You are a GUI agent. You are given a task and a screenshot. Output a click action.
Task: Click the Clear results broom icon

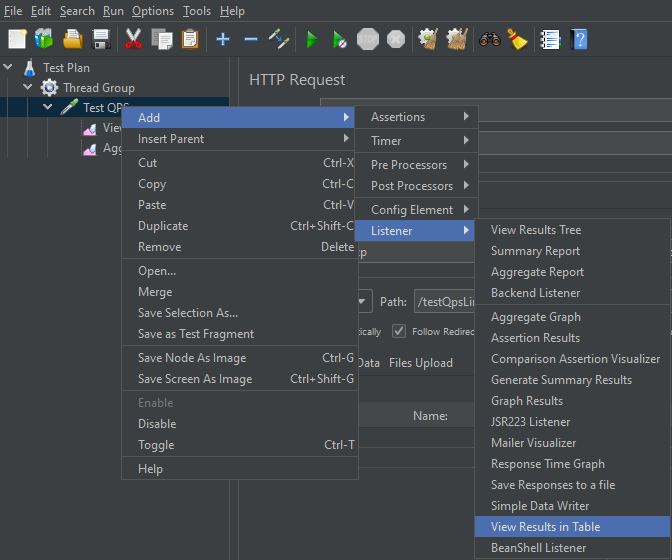click(x=428, y=39)
